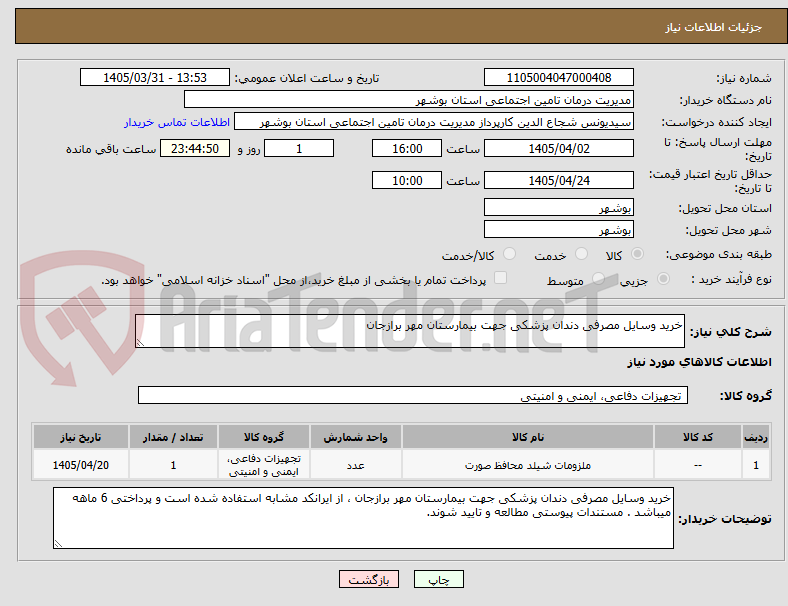Image resolution: width=788 pixels, height=606 pixels.
Task: Click the validity time field 10:00
Action: [407, 180]
